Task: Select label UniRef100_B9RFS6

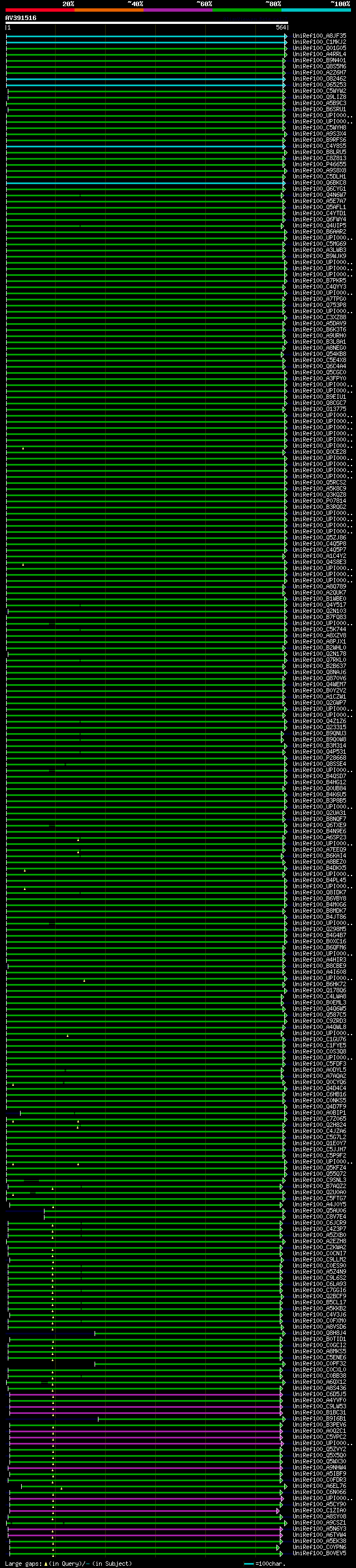Action: point(319,140)
